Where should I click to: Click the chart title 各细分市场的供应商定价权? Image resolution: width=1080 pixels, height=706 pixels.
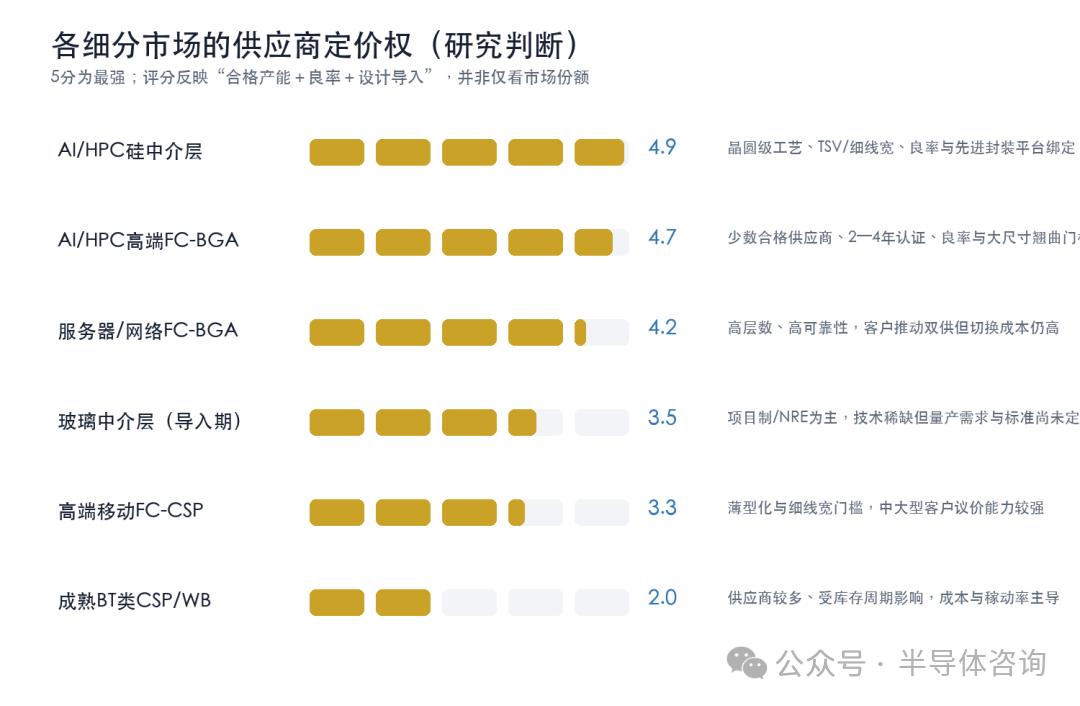point(233,45)
